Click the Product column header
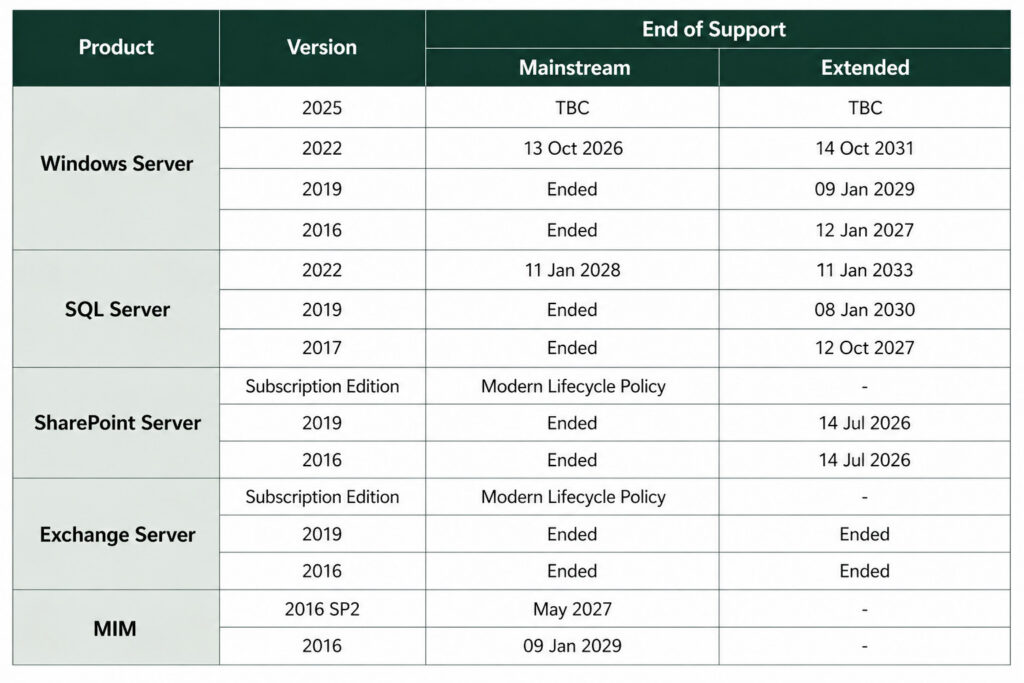 click(116, 48)
